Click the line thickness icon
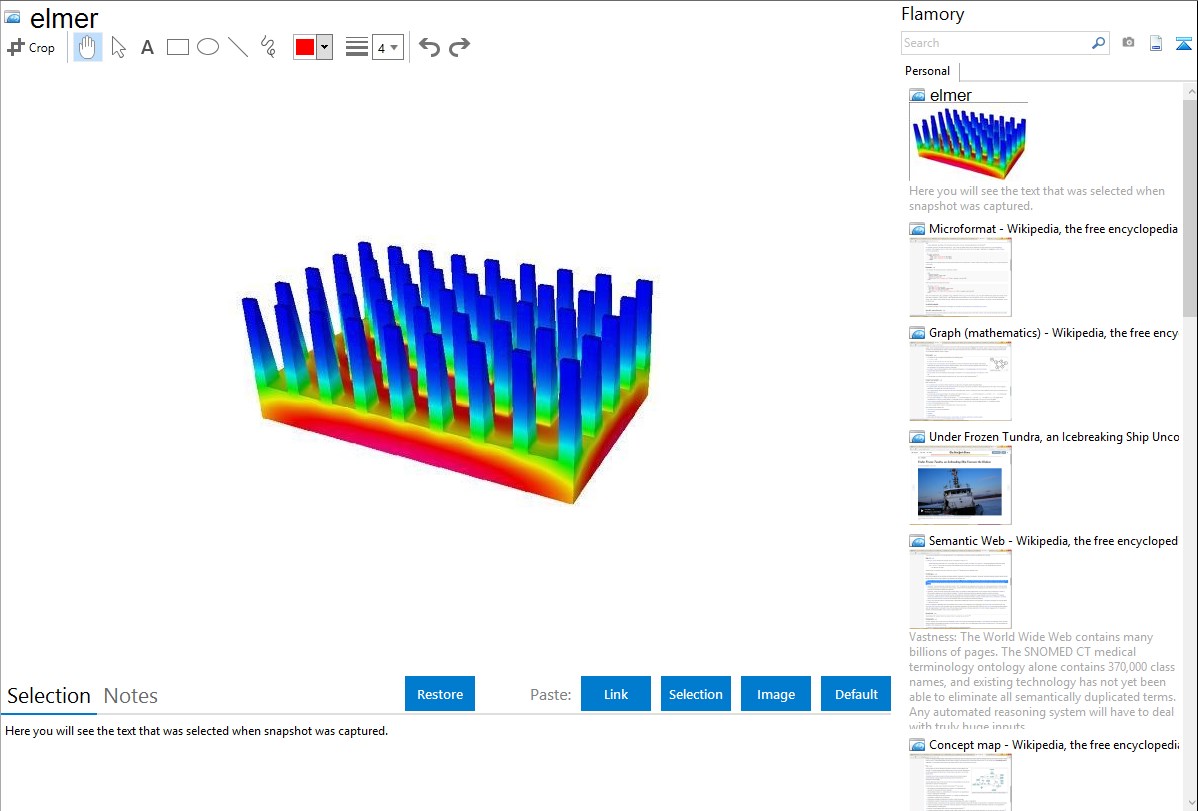1198x811 pixels. tap(357, 47)
